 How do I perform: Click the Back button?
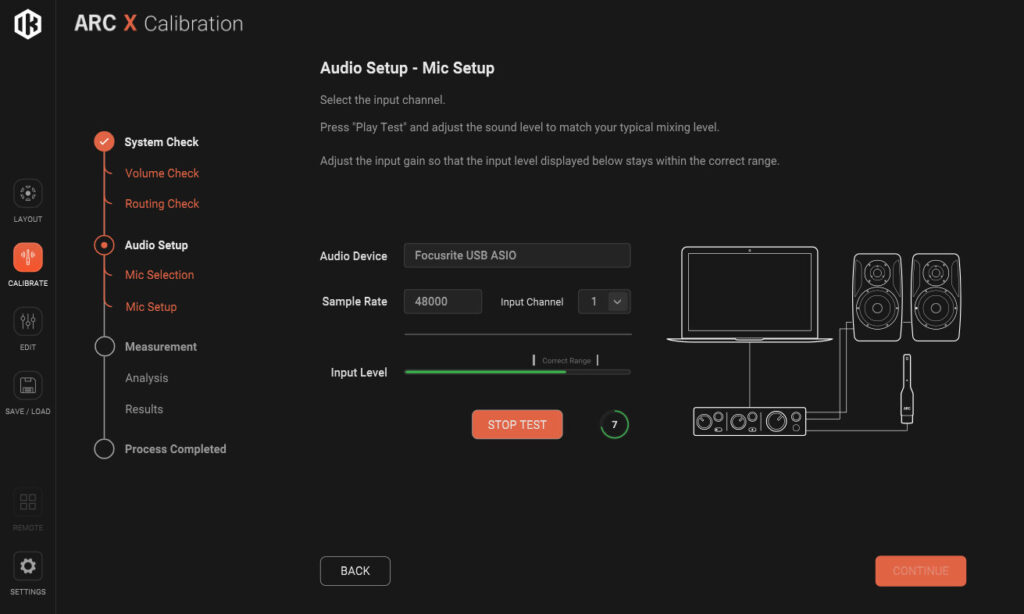[x=355, y=571]
